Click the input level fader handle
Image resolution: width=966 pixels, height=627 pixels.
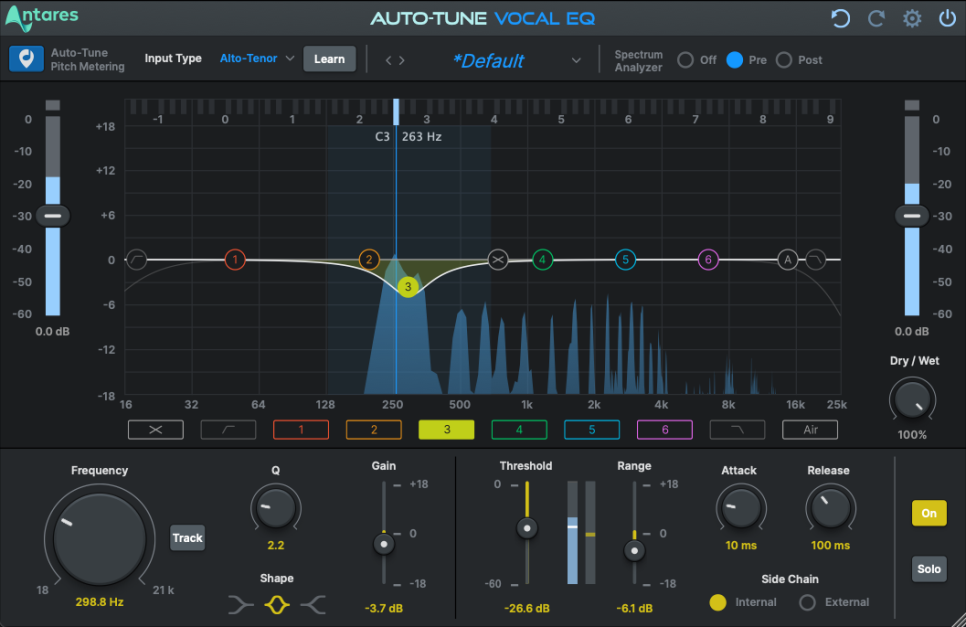[x=53, y=216]
